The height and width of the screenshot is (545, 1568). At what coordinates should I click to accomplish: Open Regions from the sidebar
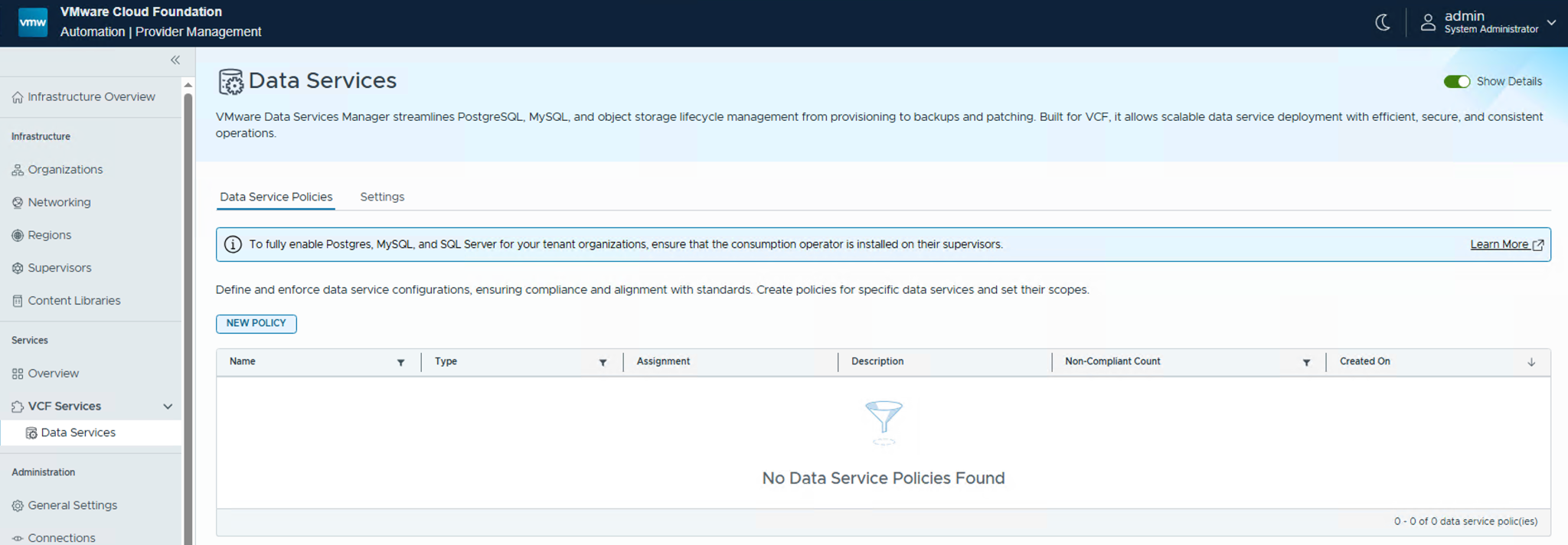[49, 236]
